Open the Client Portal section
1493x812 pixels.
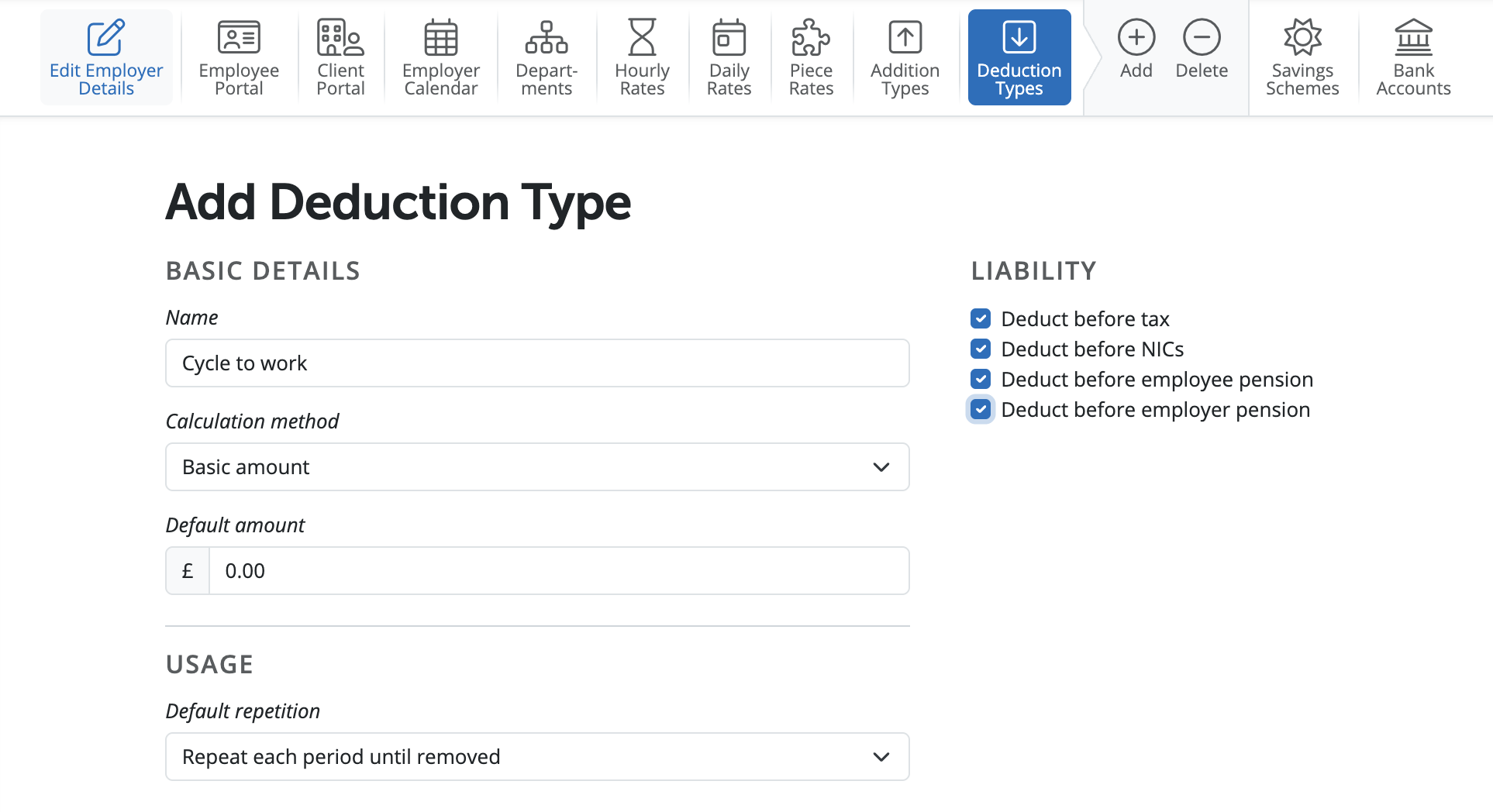pyautogui.click(x=340, y=57)
